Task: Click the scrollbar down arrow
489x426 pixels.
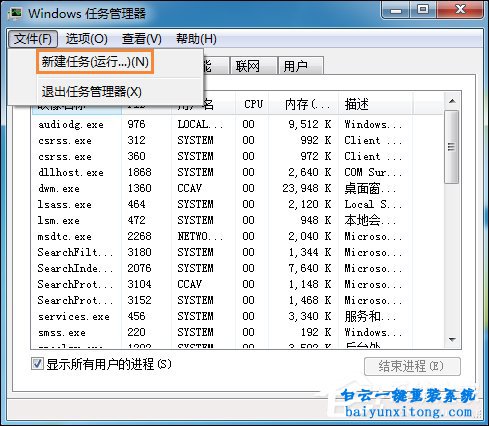Action: click(x=452, y=340)
